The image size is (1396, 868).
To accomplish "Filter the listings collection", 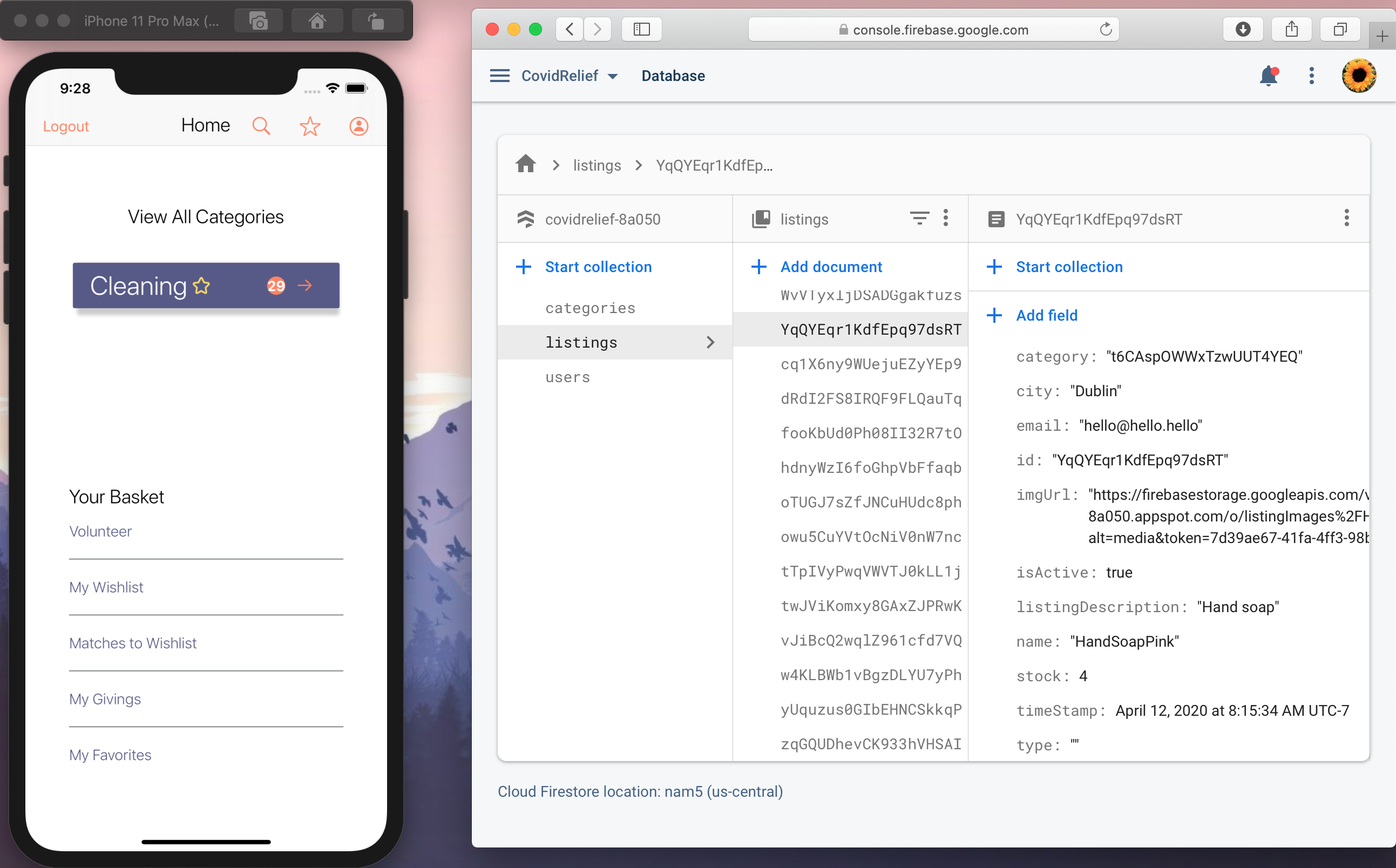I will coord(919,218).
